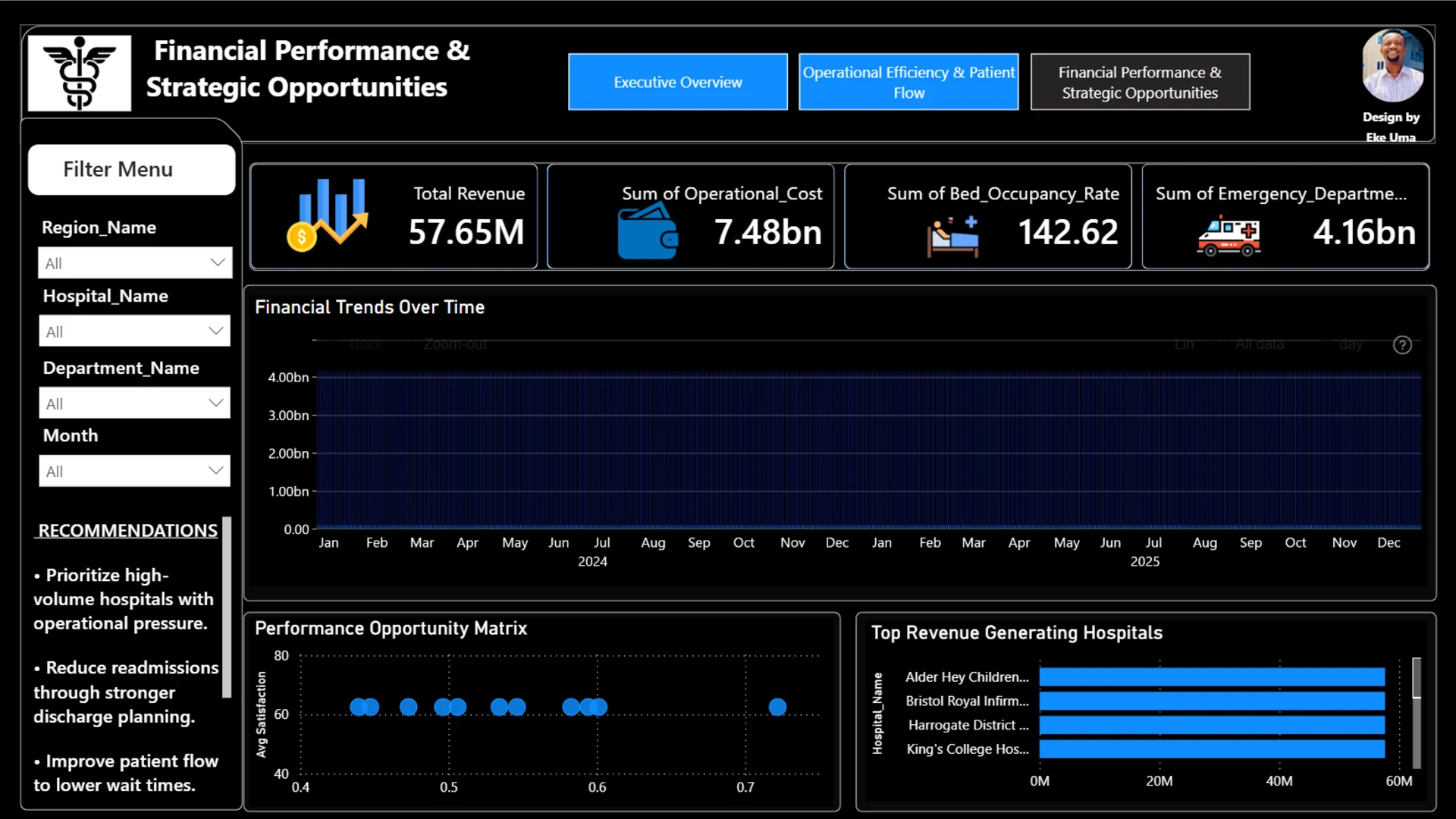Open the Month filter dropdown
Screen dimensions: 1456x819
point(135,471)
